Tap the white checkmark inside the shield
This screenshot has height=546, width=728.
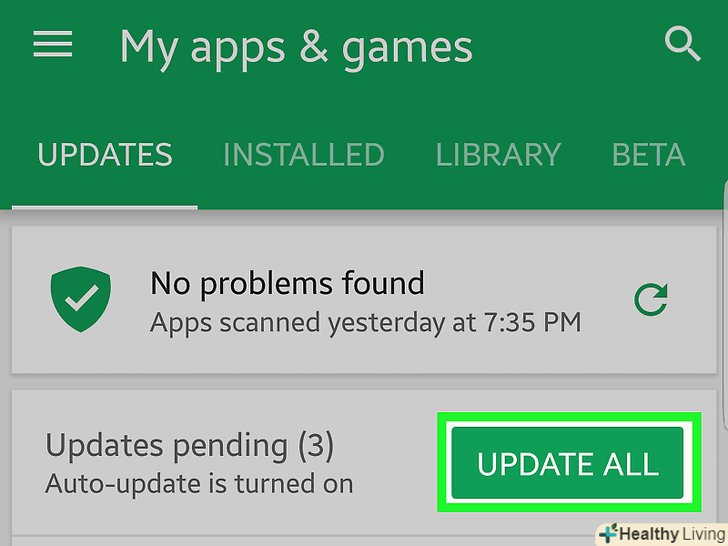pos(81,298)
